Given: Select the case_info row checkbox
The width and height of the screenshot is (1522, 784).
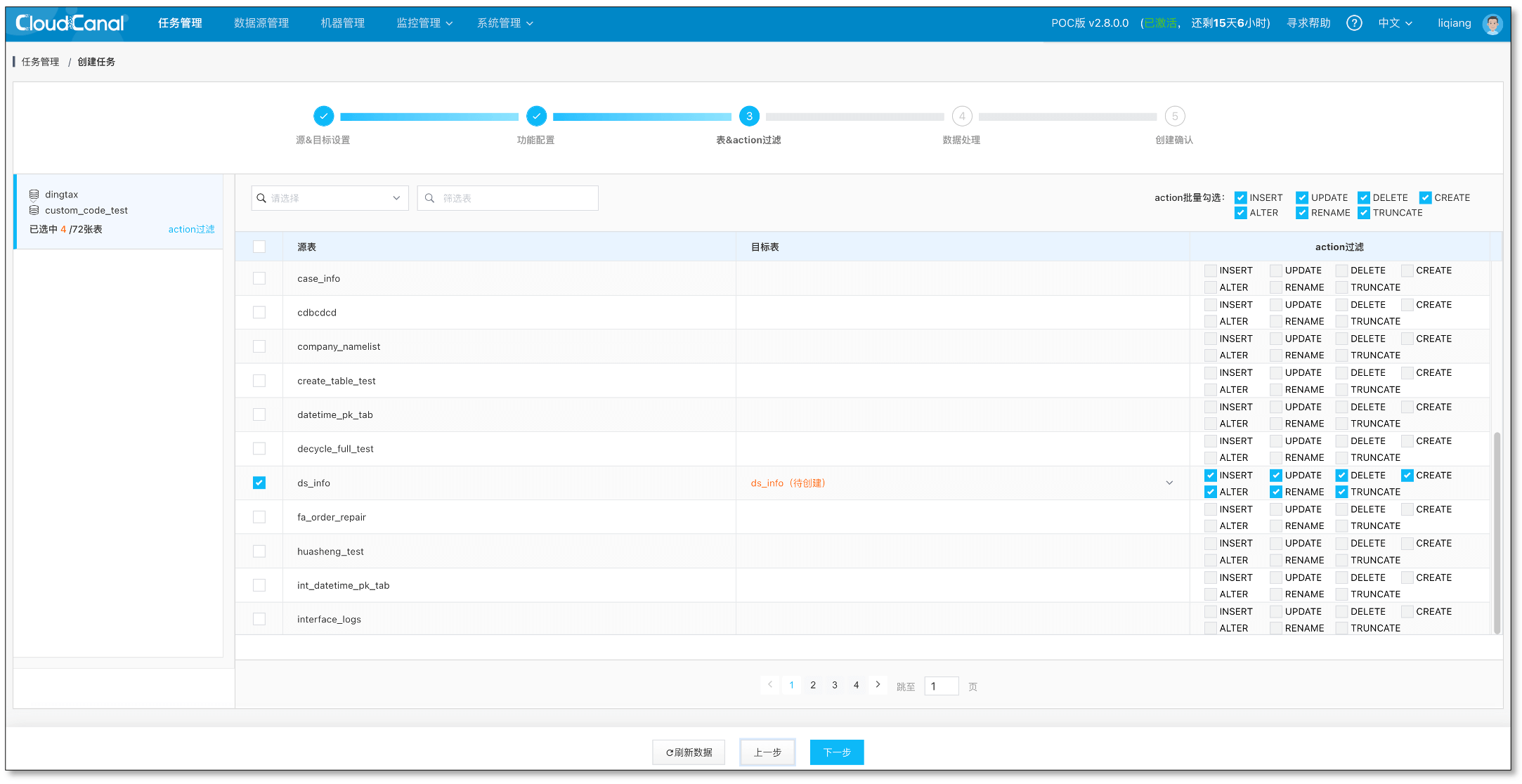Looking at the screenshot, I should point(259,277).
